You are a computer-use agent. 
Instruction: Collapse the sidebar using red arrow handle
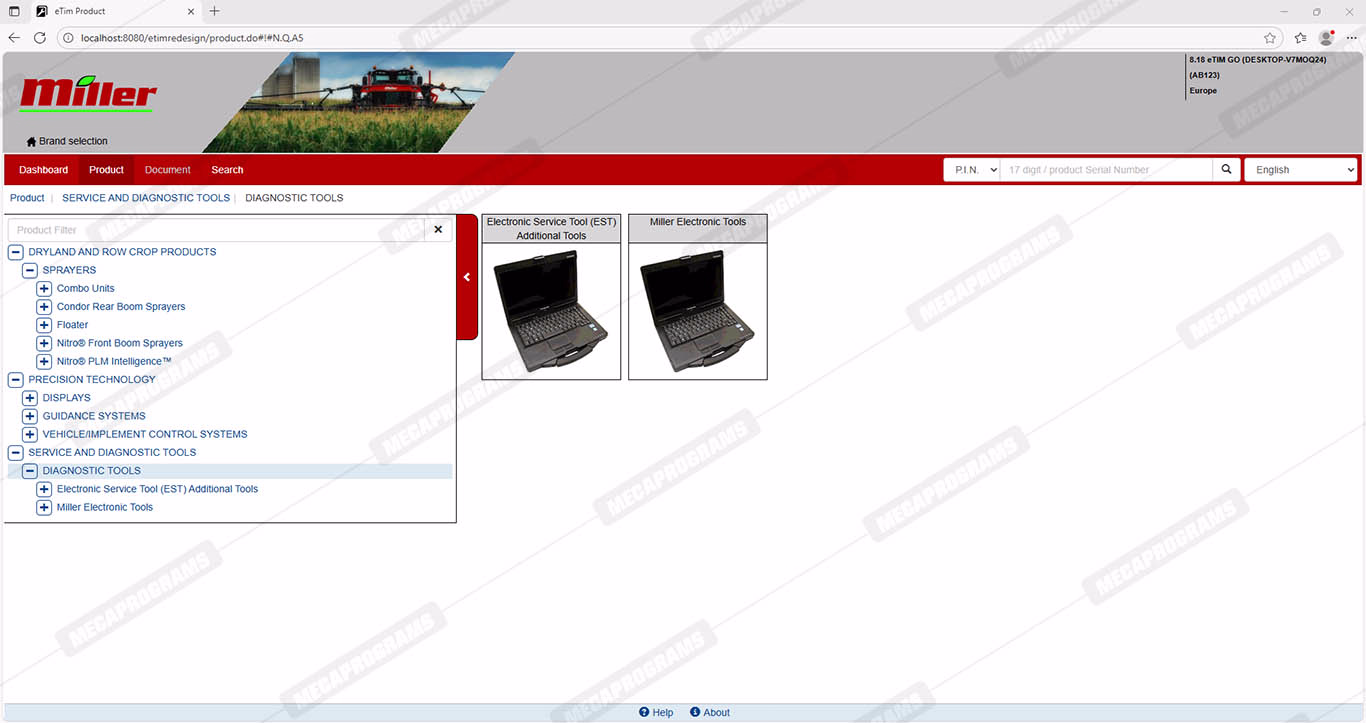(x=467, y=277)
